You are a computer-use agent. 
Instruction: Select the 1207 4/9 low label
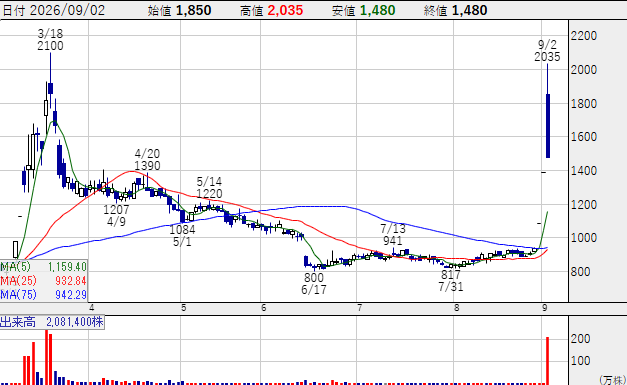[116, 215]
